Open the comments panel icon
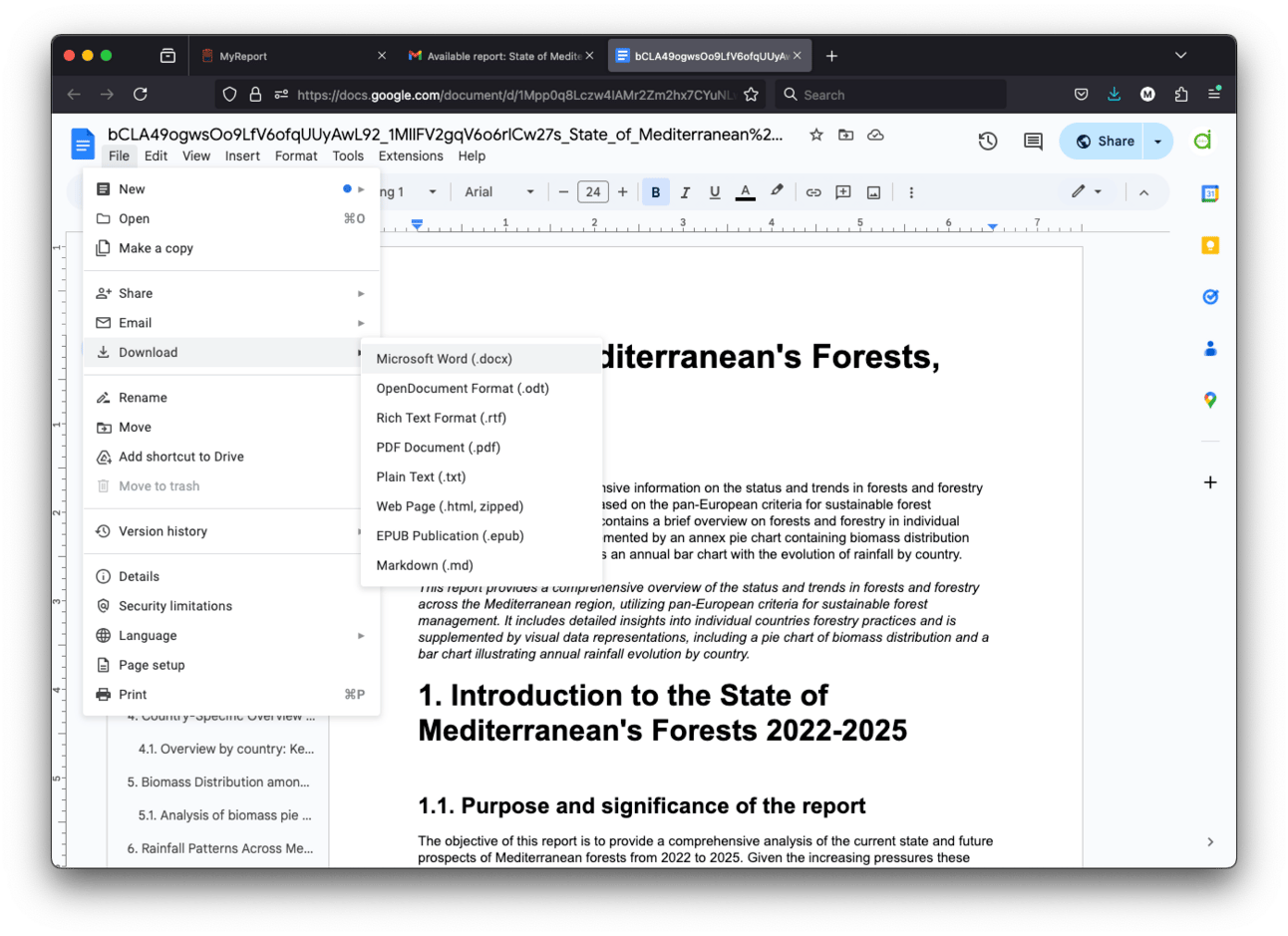 [x=1033, y=142]
